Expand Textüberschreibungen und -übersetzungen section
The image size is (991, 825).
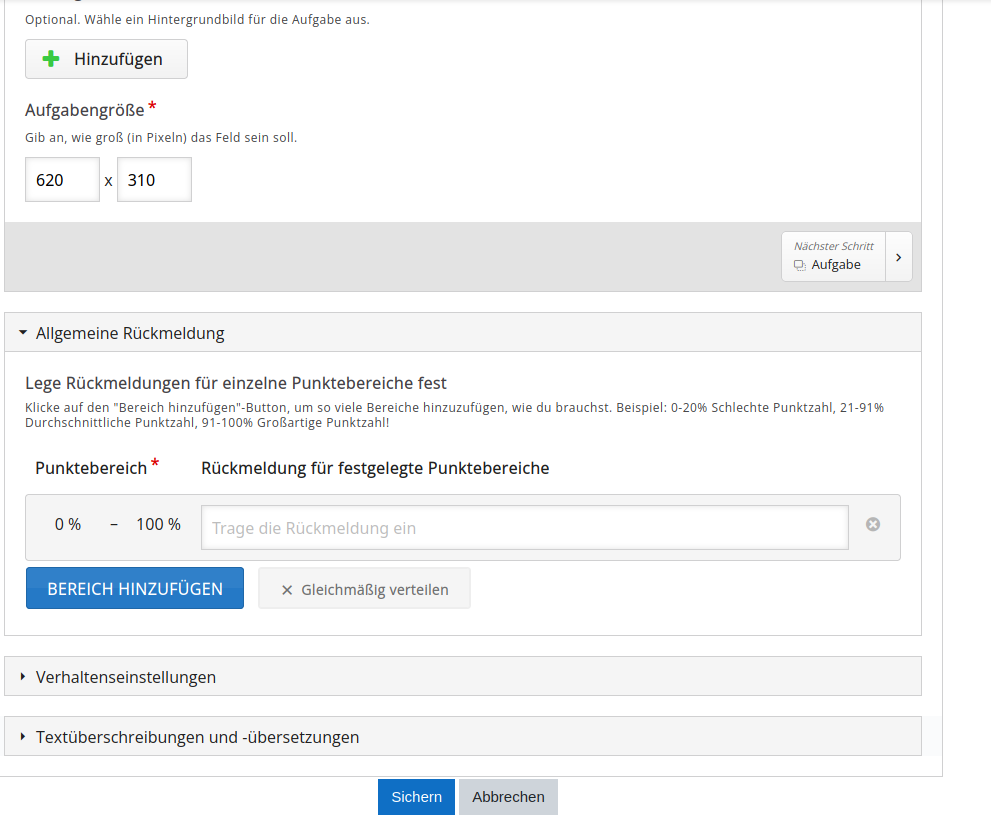[x=463, y=736]
